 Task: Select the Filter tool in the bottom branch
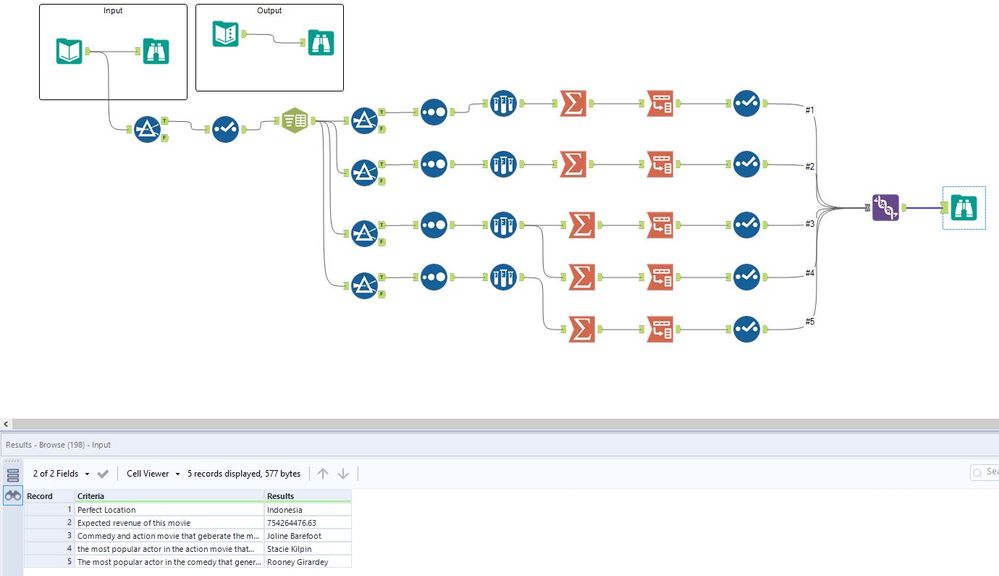tap(364, 285)
